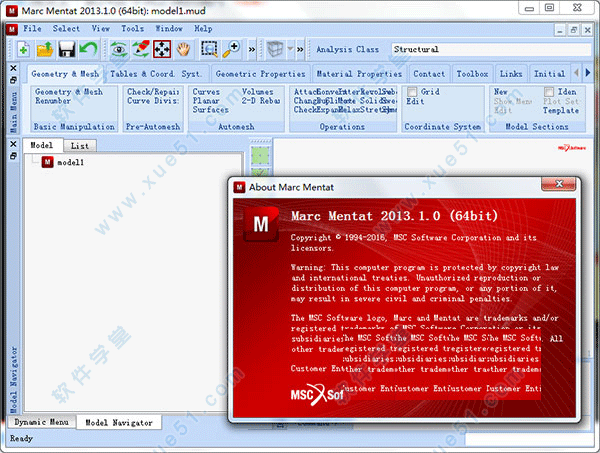Click the Zoom In magnifier icon
The width and height of the screenshot is (600, 453).
coord(232,50)
